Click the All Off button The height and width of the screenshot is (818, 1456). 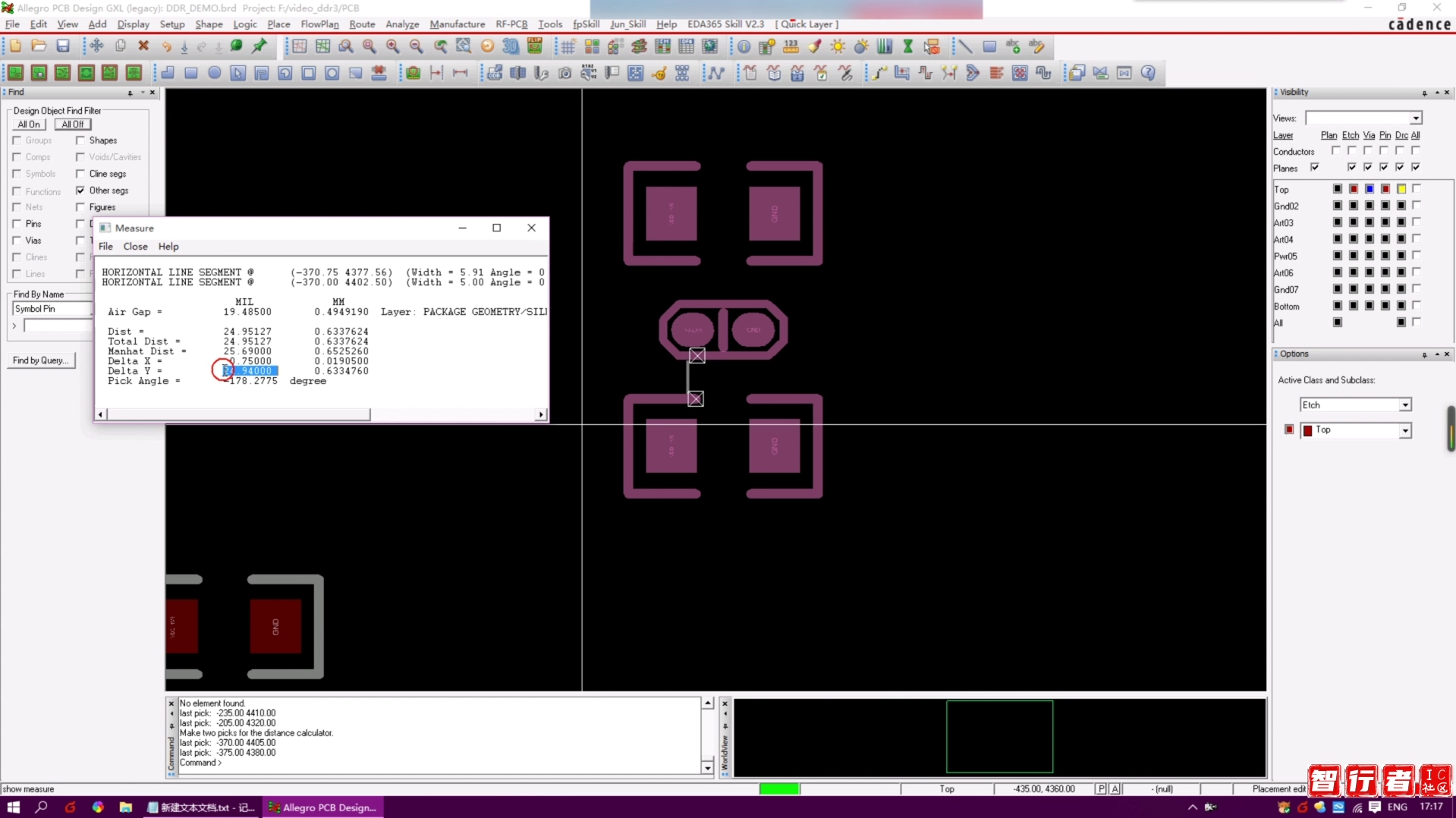click(73, 124)
